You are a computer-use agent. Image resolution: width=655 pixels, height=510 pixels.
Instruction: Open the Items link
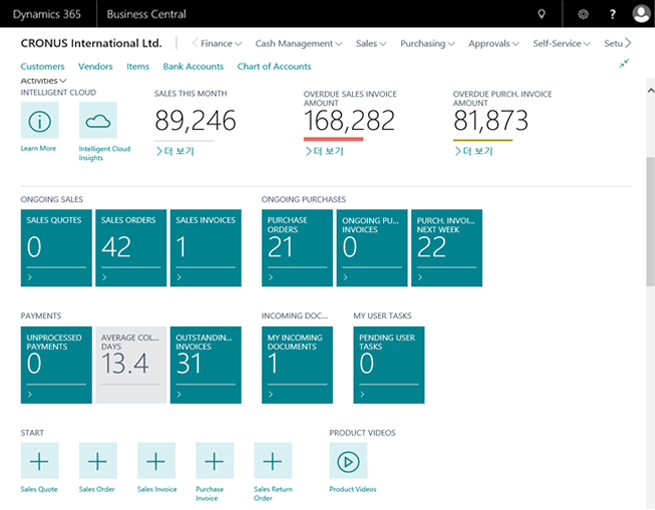coord(138,66)
